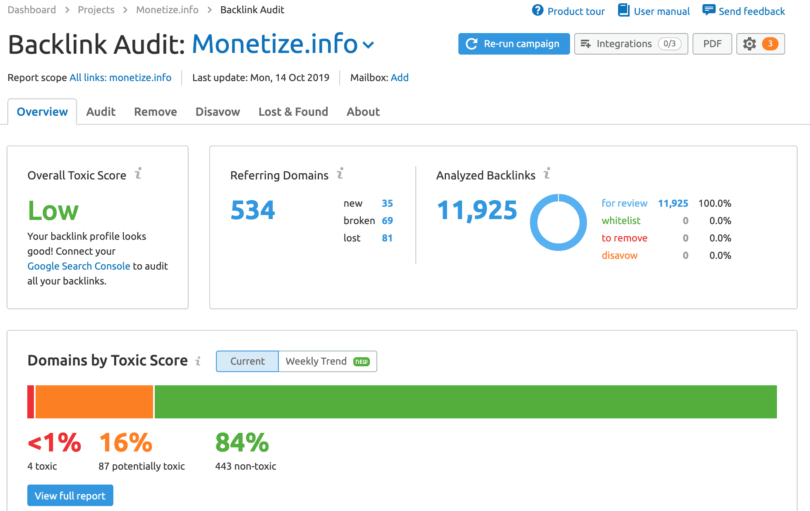Viewport: 810px width, 511px height.
Task: Click the Analyzed Backlinks donut chart
Action: click(x=558, y=222)
